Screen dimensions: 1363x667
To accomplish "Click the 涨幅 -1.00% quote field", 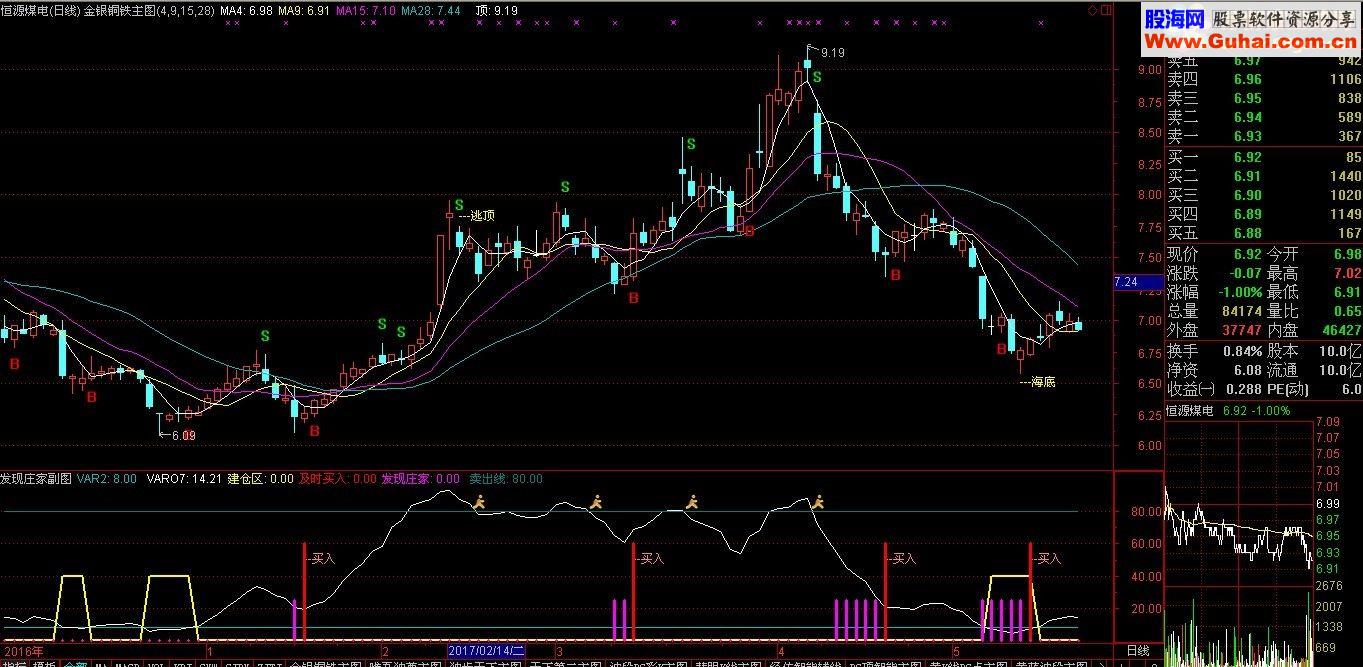I will (x=1215, y=292).
